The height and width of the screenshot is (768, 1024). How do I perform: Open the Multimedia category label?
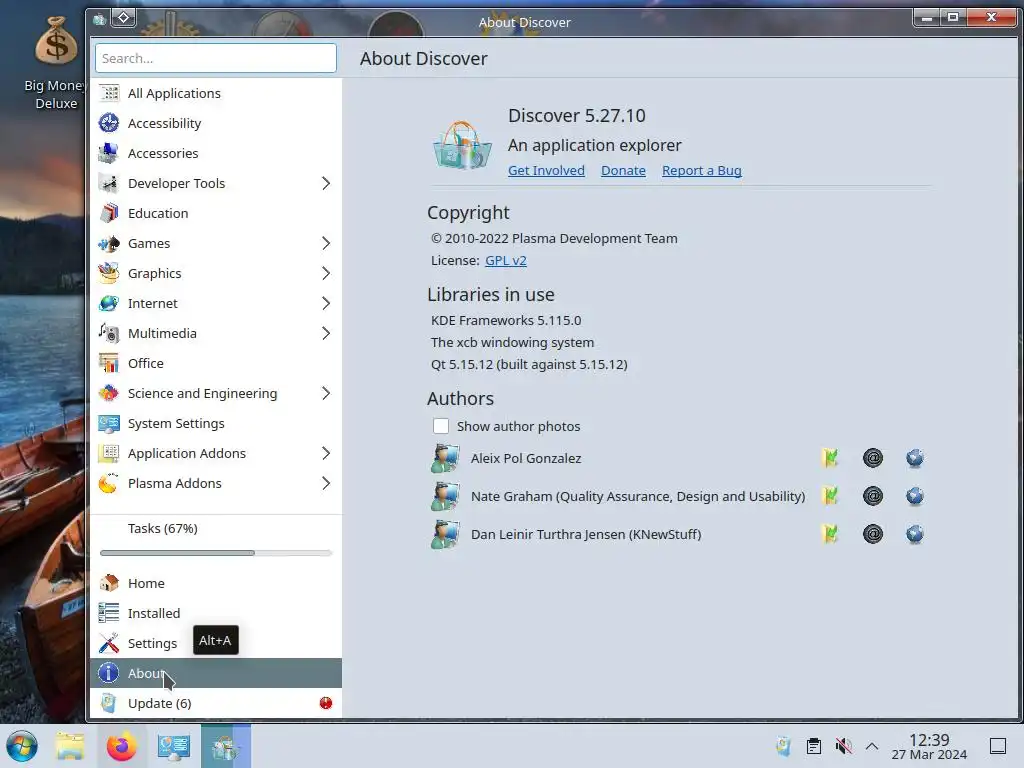(x=162, y=334)
